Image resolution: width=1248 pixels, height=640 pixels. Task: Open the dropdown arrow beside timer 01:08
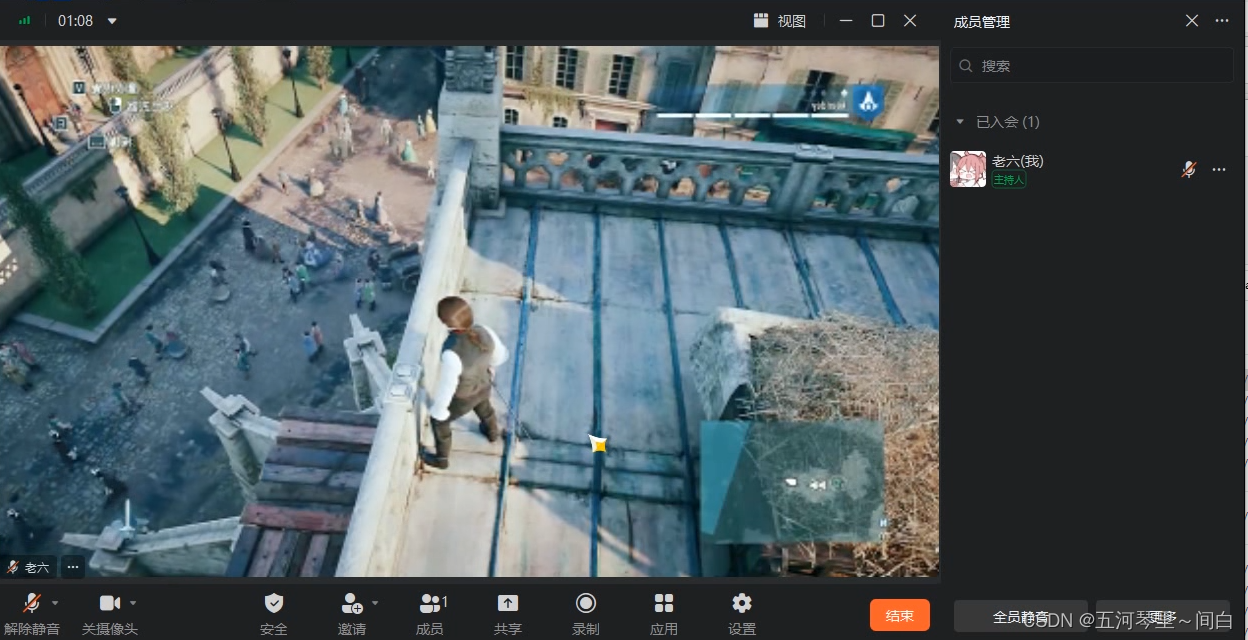tap(112, 21)
